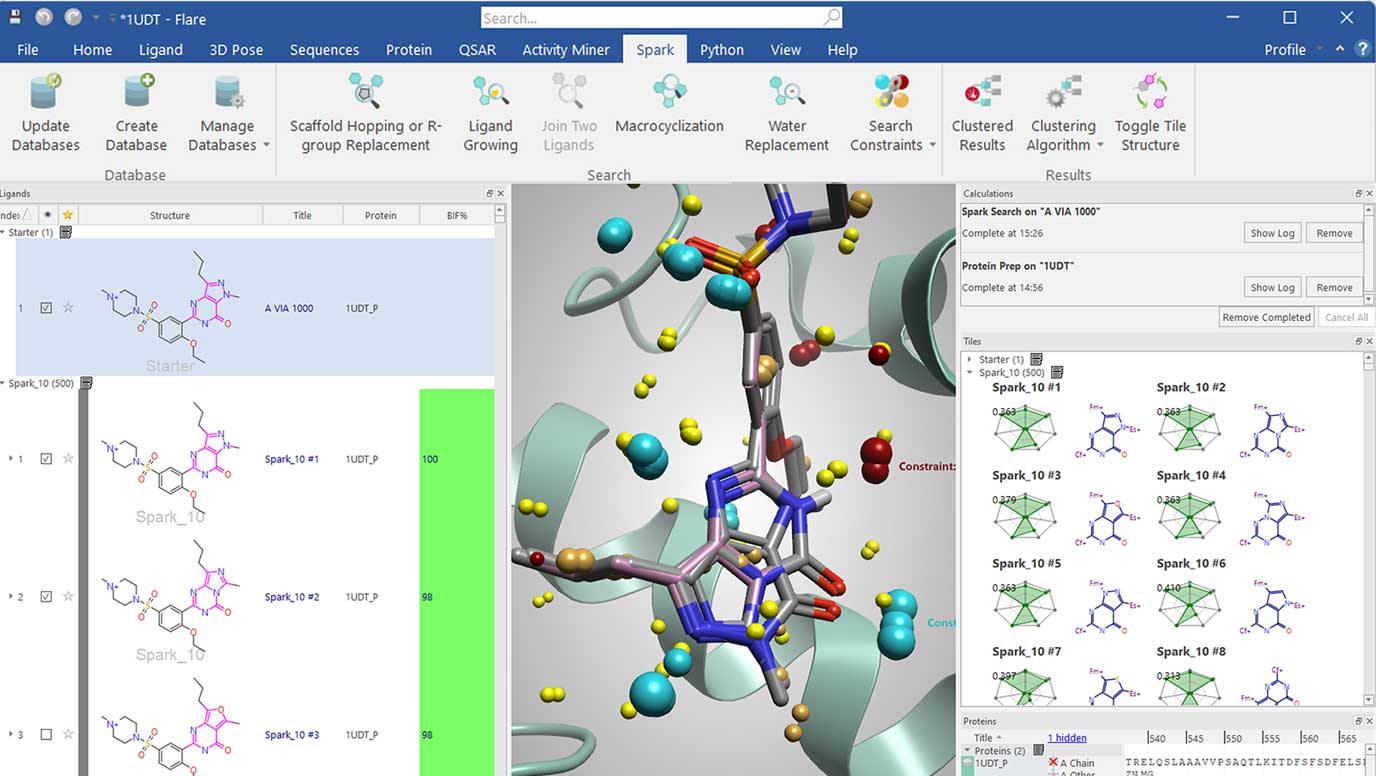Expand Spark_10 #2 ligand row arrow
The image size is (1376, 776).
[11, 597]
